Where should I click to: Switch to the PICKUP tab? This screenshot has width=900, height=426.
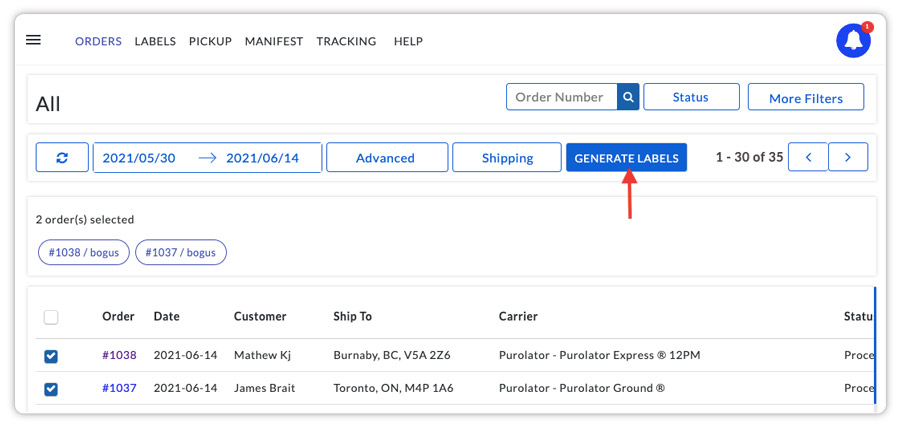210,41
